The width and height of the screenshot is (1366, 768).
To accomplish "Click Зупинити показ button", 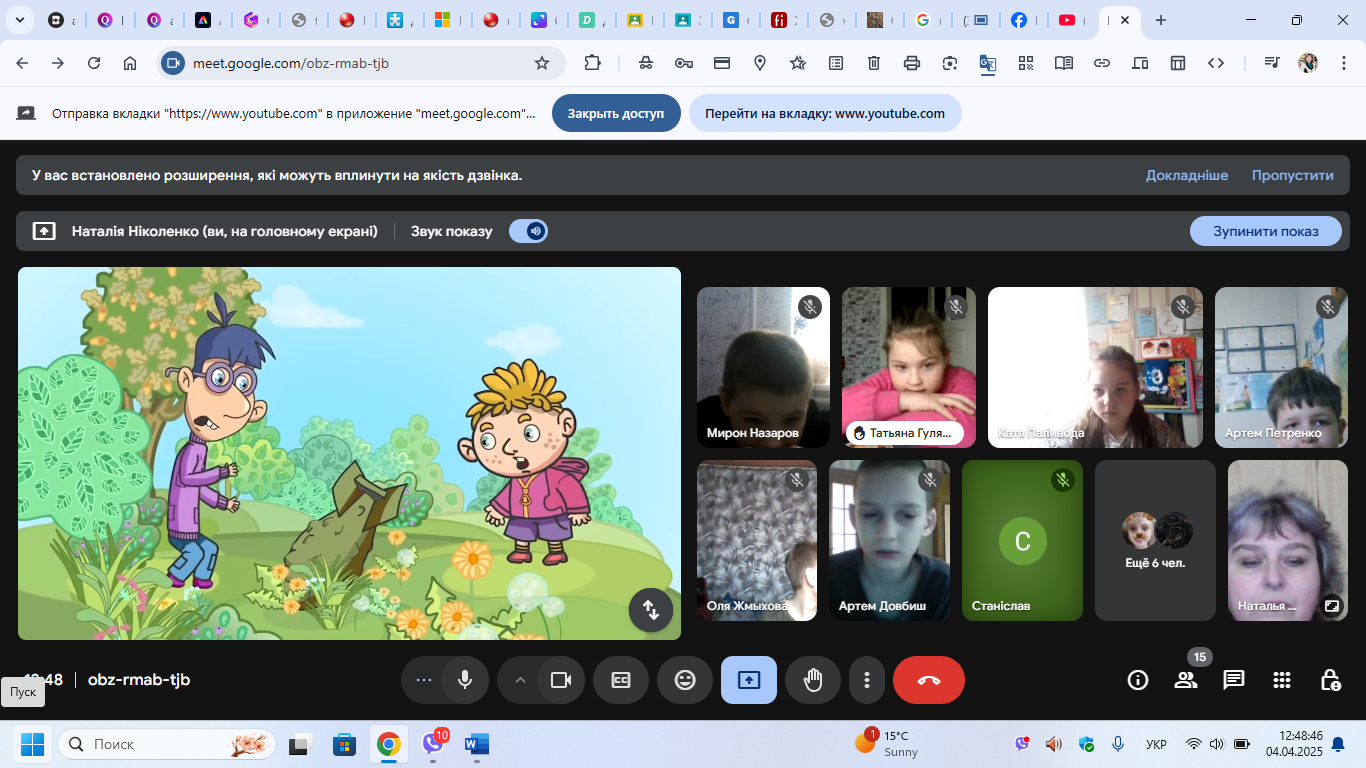I will 1266,231.
